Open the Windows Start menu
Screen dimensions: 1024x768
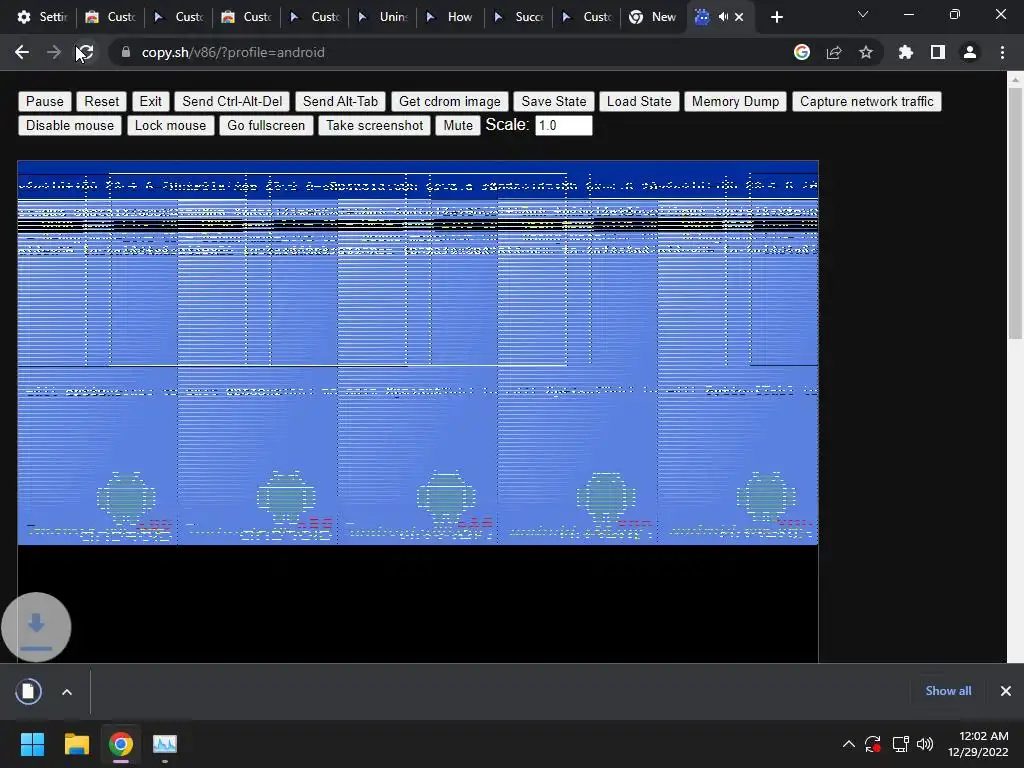(32, 744)
